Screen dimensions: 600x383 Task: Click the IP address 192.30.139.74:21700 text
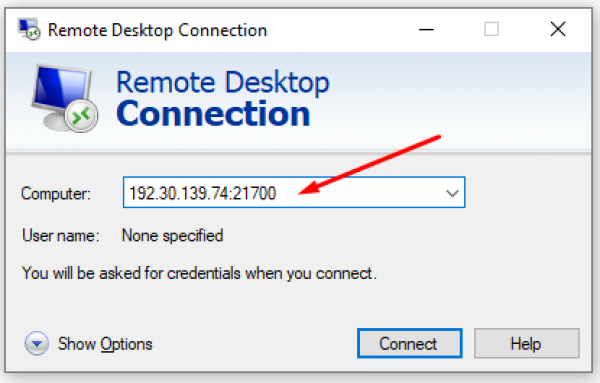click(202, 193)
